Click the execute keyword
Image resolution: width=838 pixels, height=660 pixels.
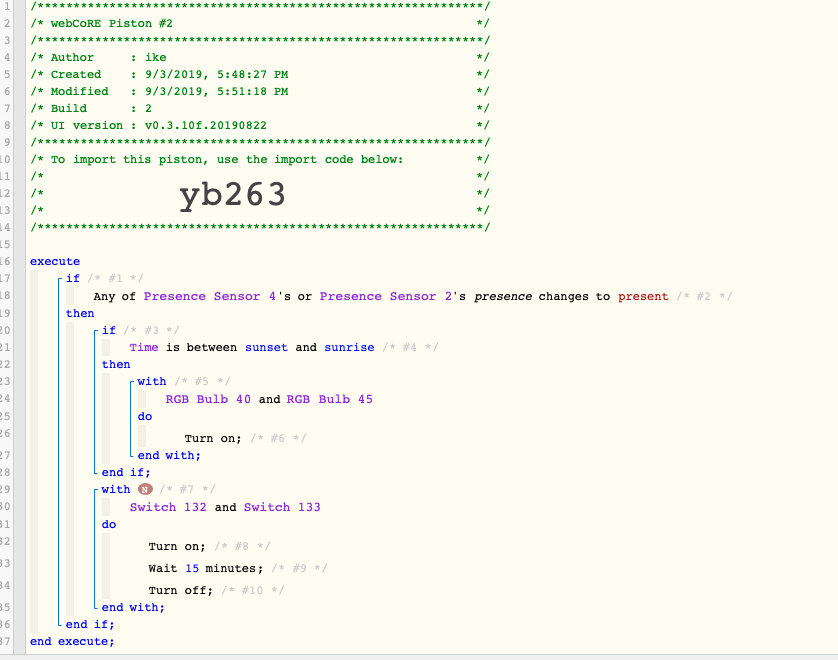click(x=55, y=261)
